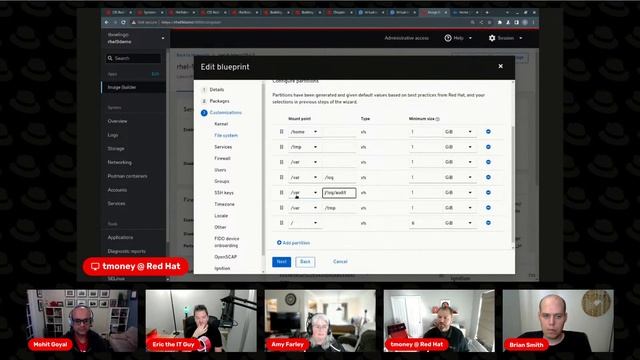Remove the /home partition row

(x=488, y=131)
